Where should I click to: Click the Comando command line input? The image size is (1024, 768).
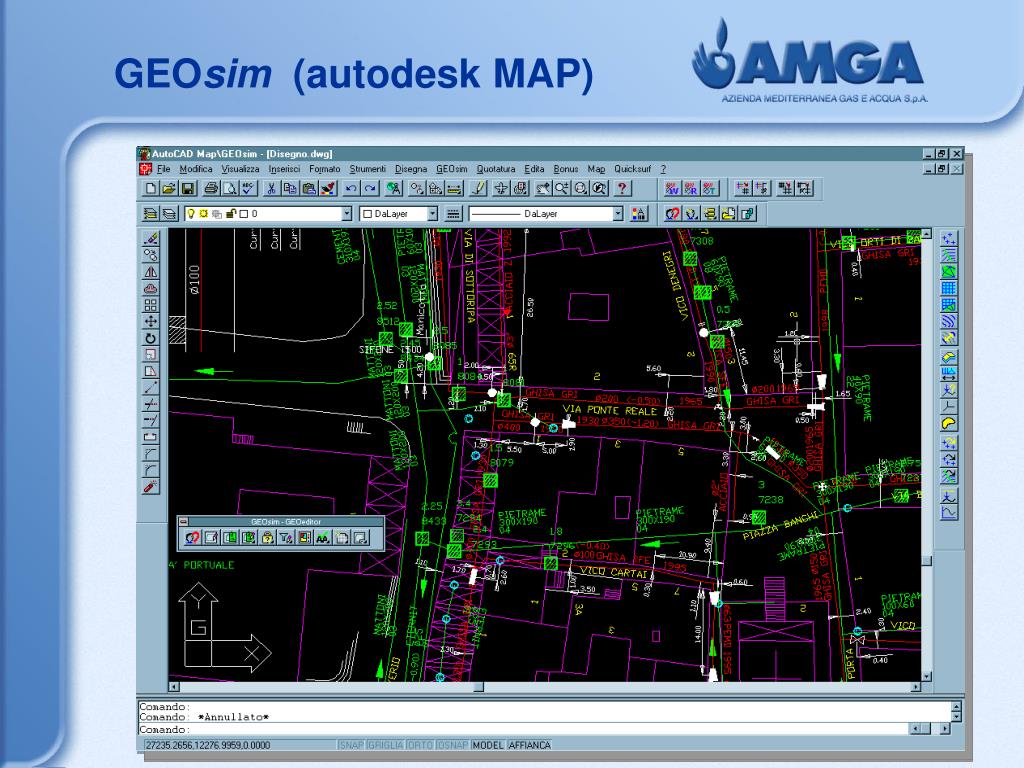click(x=524, y=729)
